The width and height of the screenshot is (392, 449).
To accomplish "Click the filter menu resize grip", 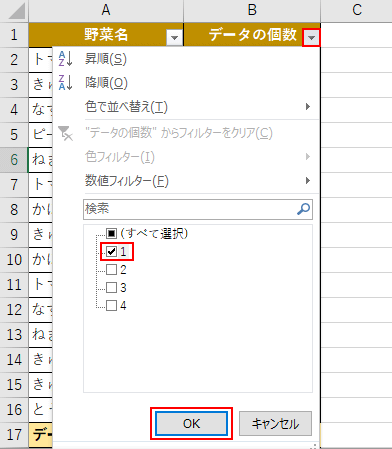I will click(314, 446).
